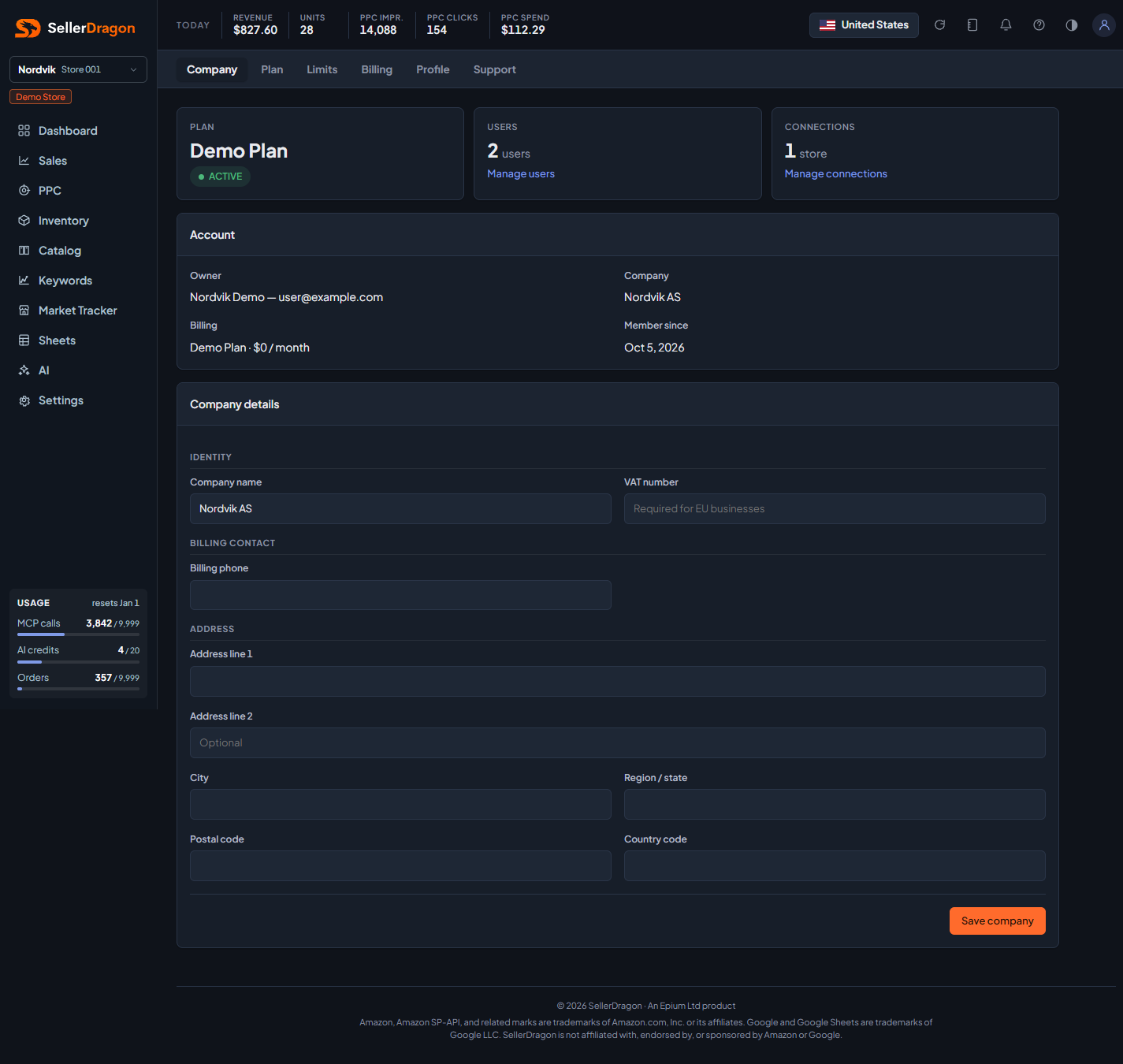Focus the Region / state field
The width and height of the screenshot is (1123, 1064).
835,805
